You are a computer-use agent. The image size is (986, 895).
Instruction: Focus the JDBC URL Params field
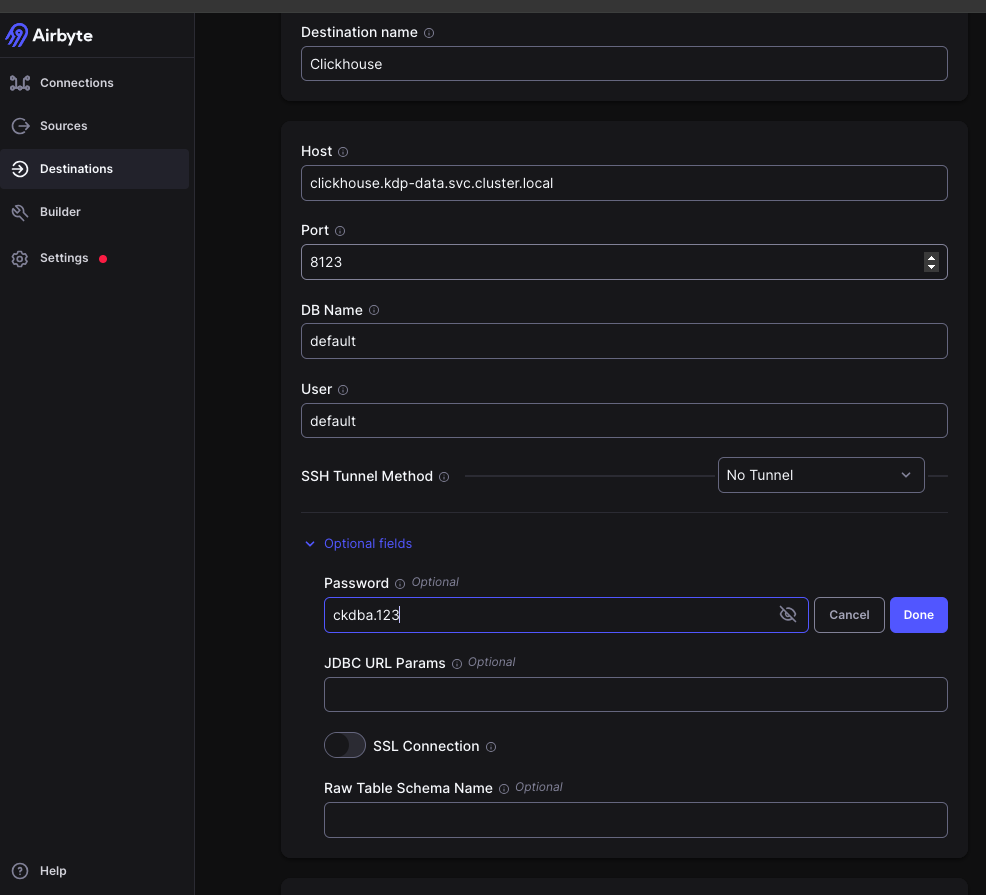[635, 694]
